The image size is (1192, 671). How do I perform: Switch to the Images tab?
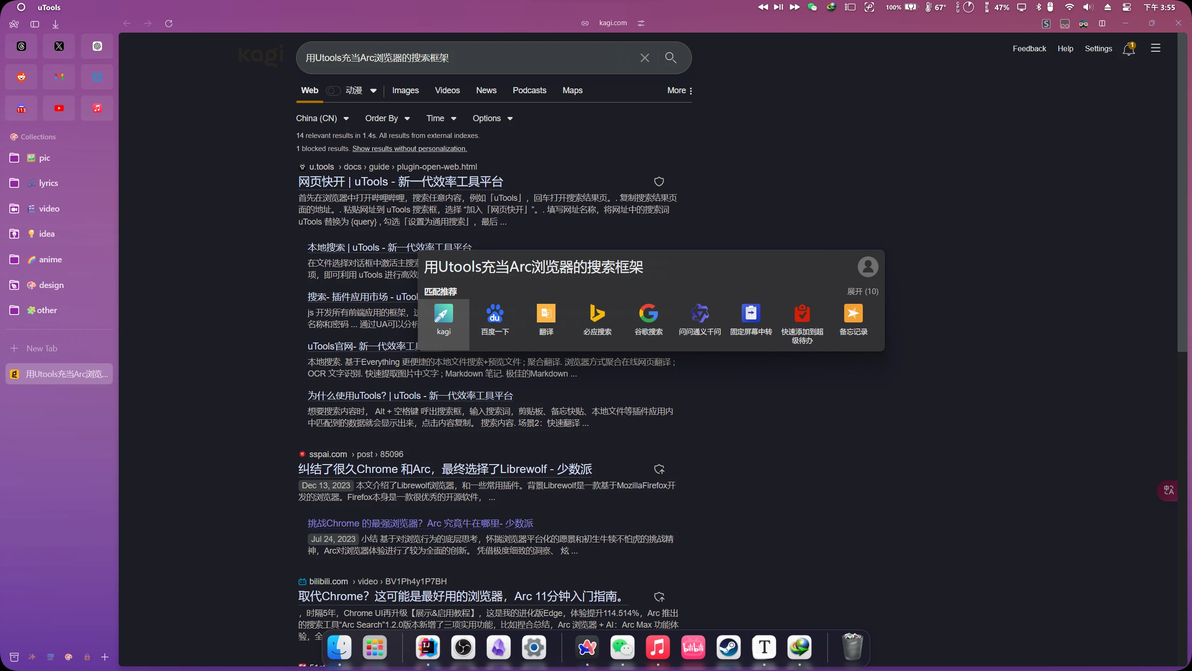[x=405, y=90]
